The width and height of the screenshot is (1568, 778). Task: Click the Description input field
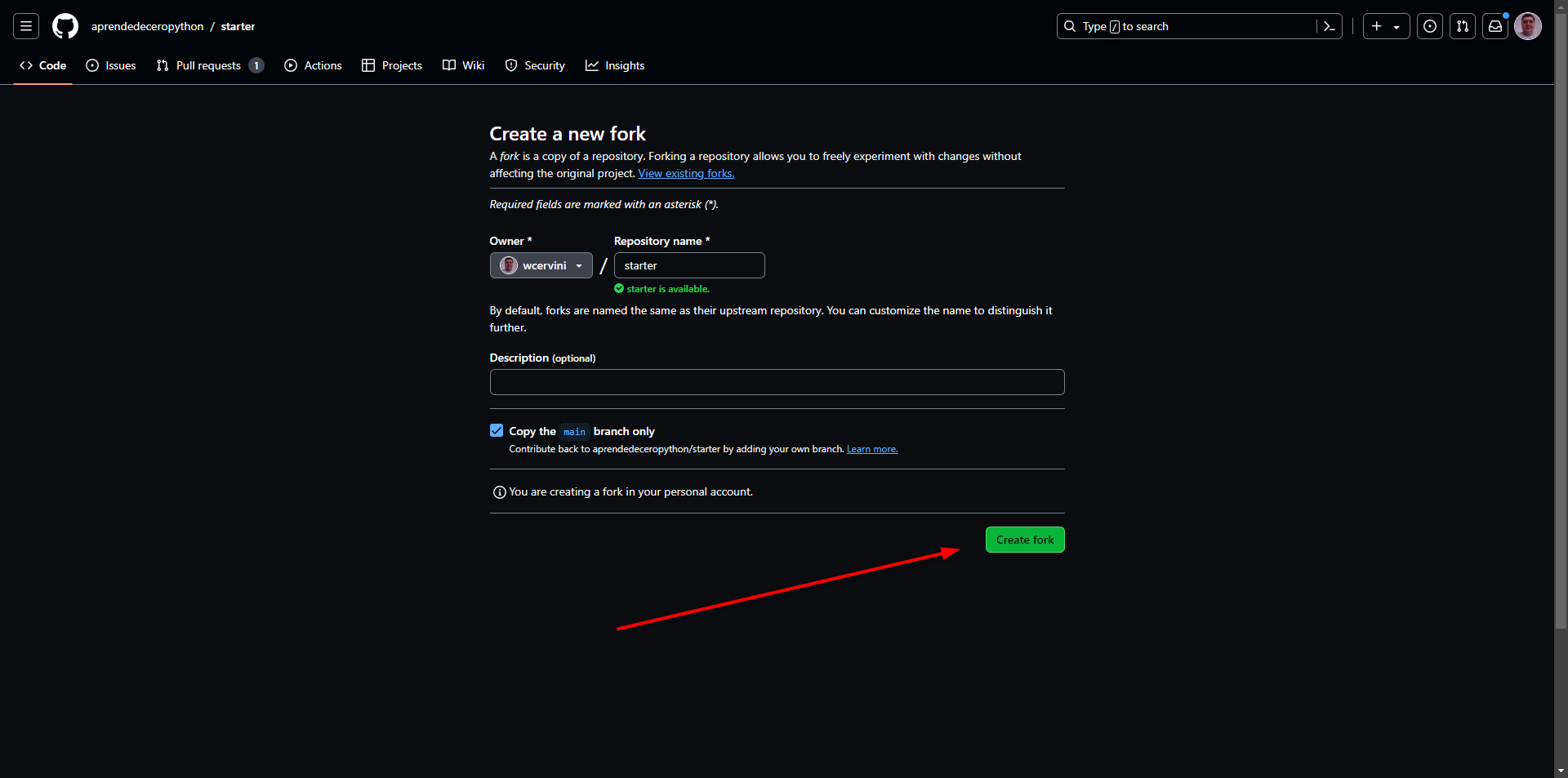(777, 382)
